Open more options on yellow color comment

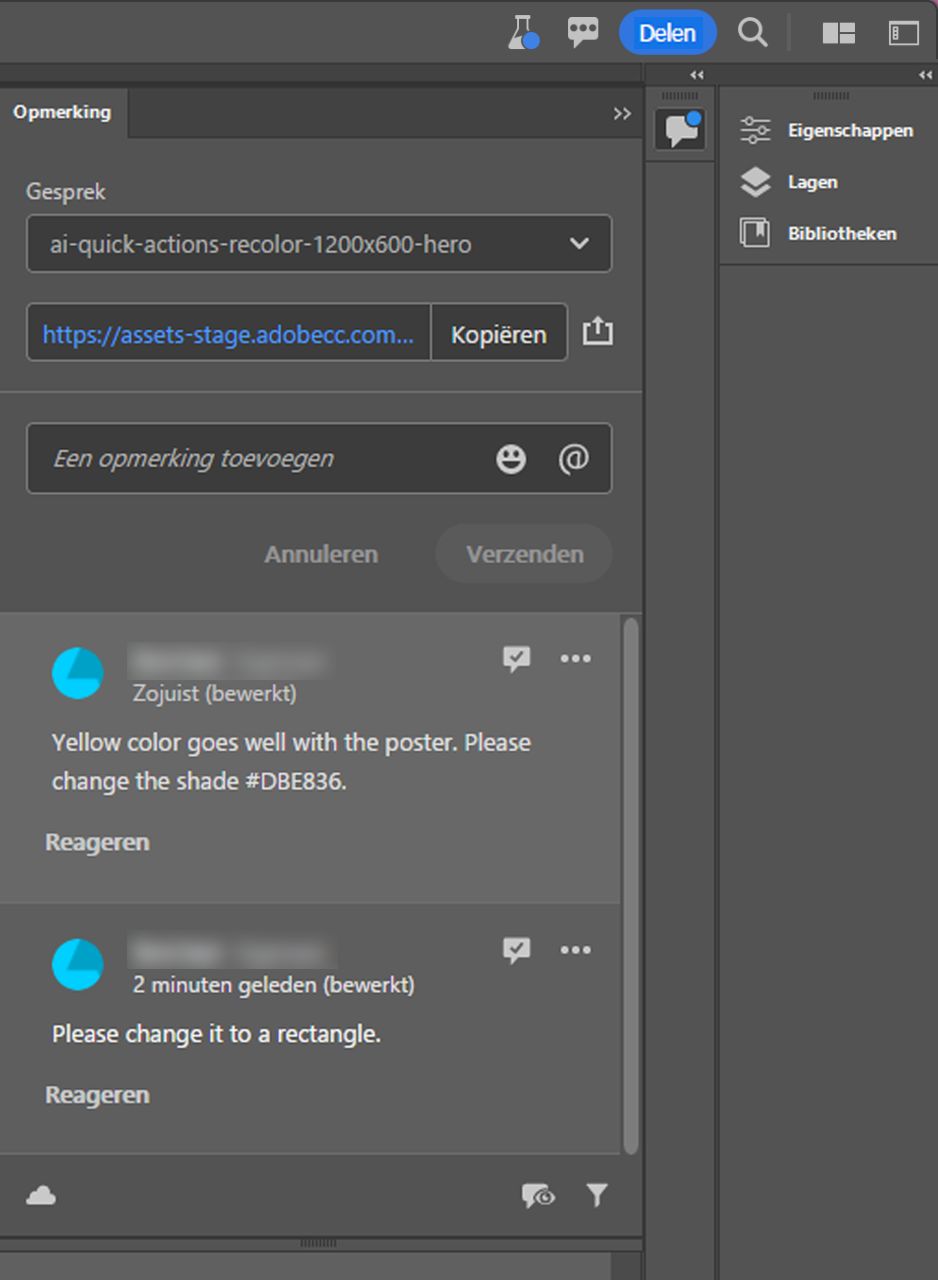click(x=576, y=659)
